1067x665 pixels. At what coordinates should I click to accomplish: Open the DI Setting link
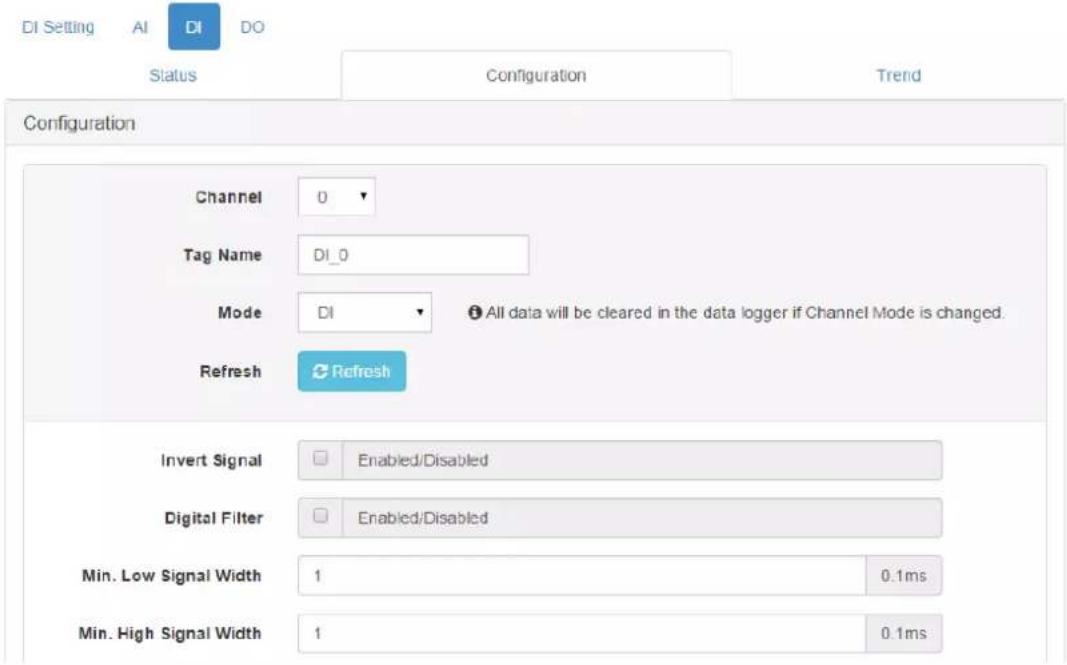[x=58, y=27]
